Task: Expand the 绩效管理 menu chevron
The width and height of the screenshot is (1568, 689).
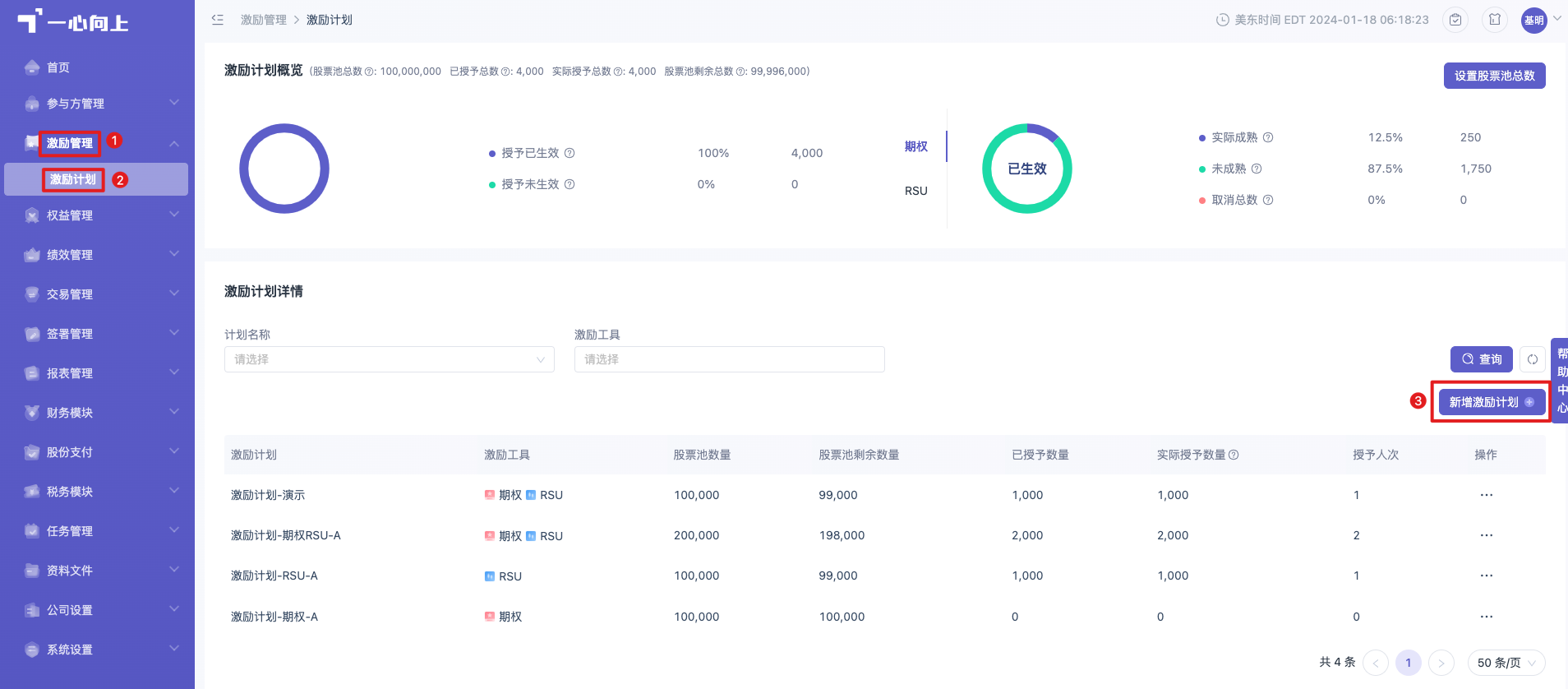Action: tap(174, 254)
